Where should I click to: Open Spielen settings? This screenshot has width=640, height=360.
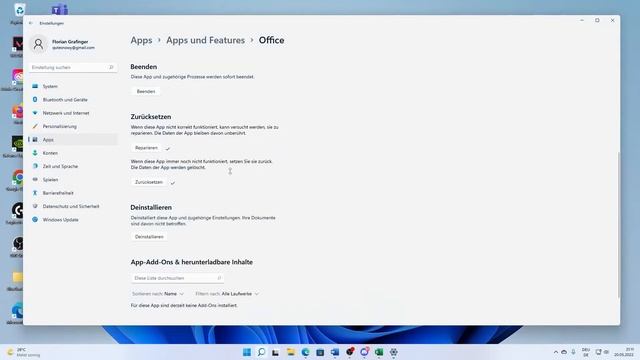coord(73,180)
